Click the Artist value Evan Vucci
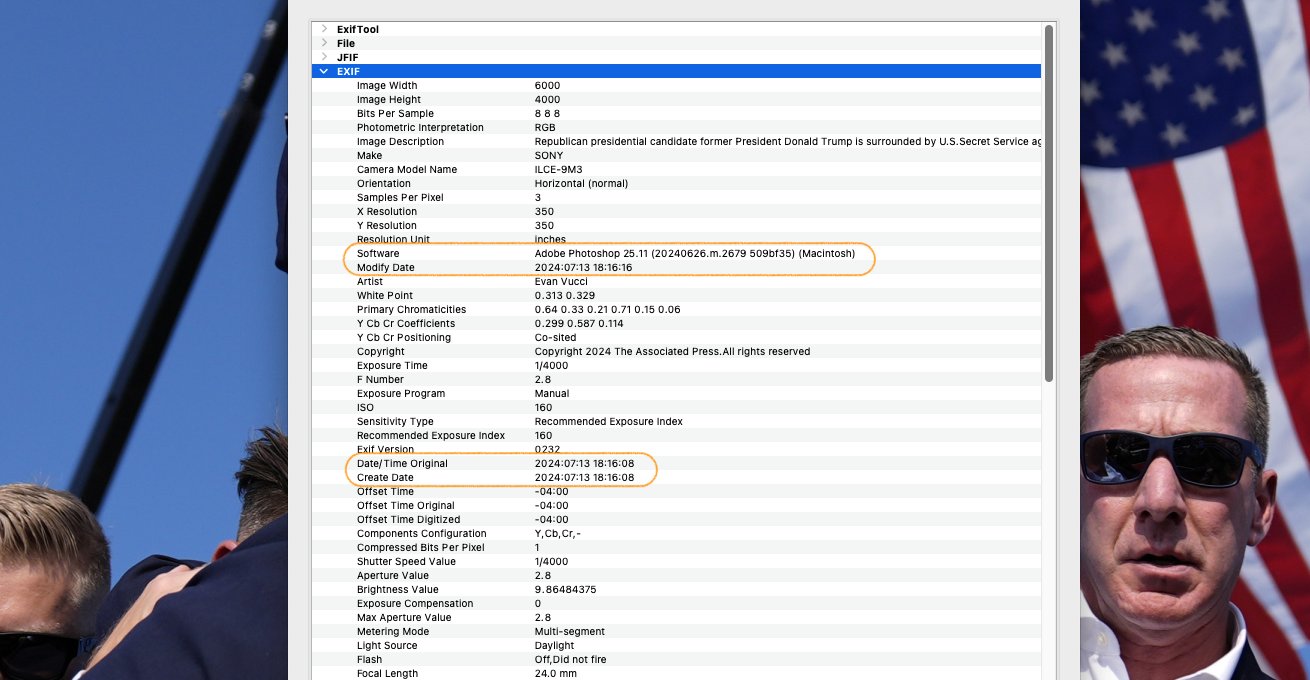This screenshot has width=1310, height=680. 560,281
